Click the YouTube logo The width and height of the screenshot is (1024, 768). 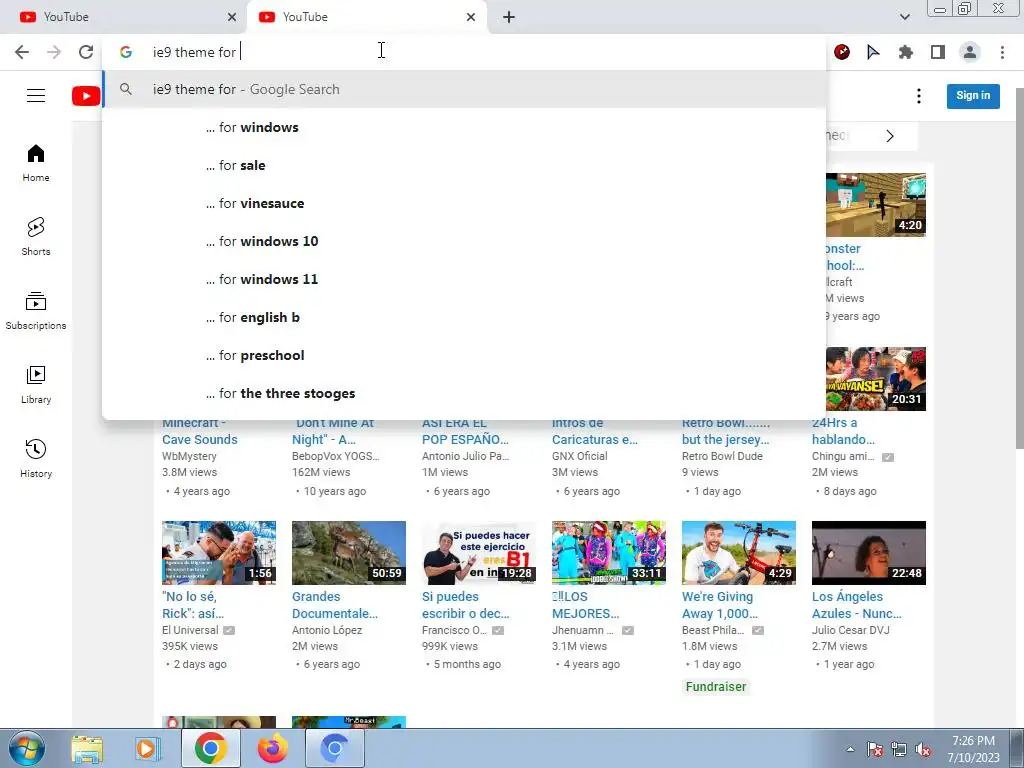tap(86, 96)
